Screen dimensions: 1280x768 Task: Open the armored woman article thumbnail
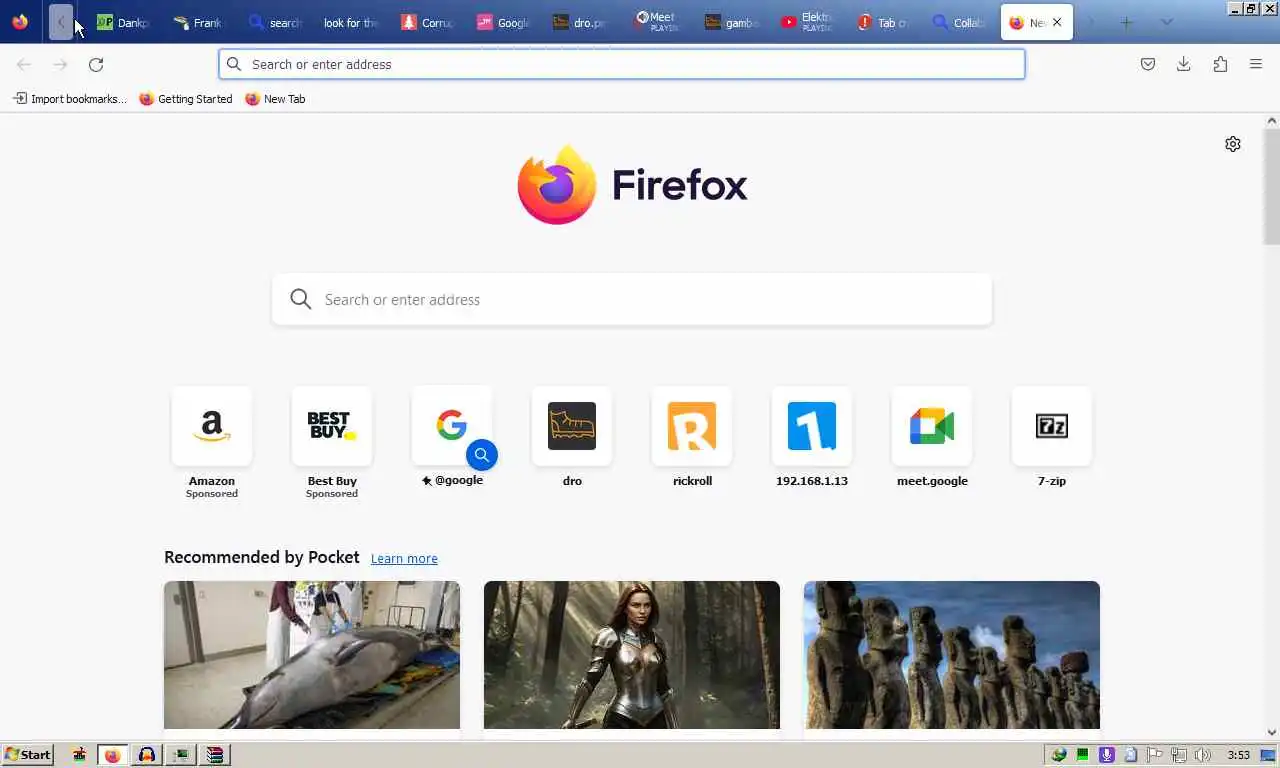tap(632, 655)
